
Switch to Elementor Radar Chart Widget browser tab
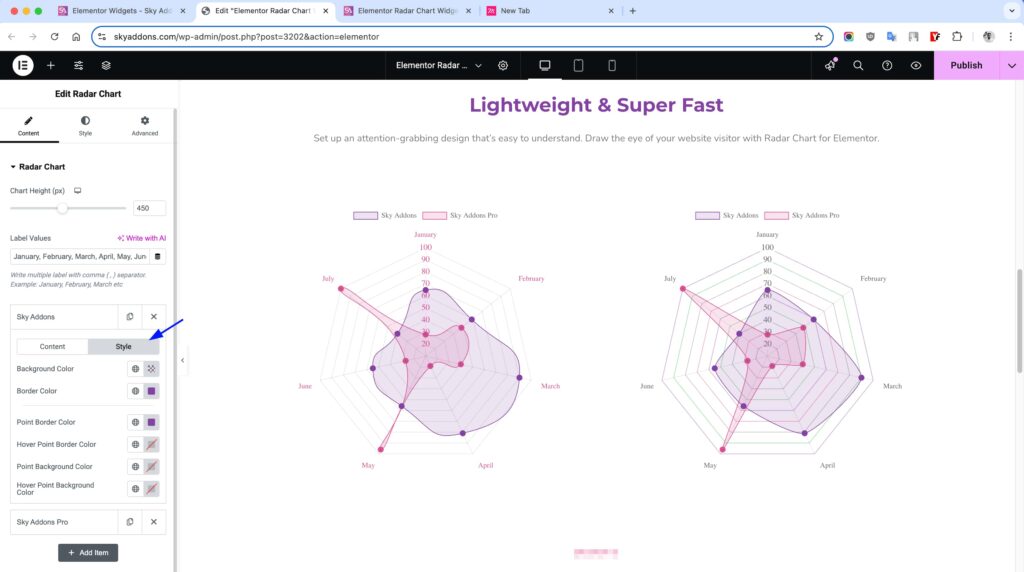(408, 11)
